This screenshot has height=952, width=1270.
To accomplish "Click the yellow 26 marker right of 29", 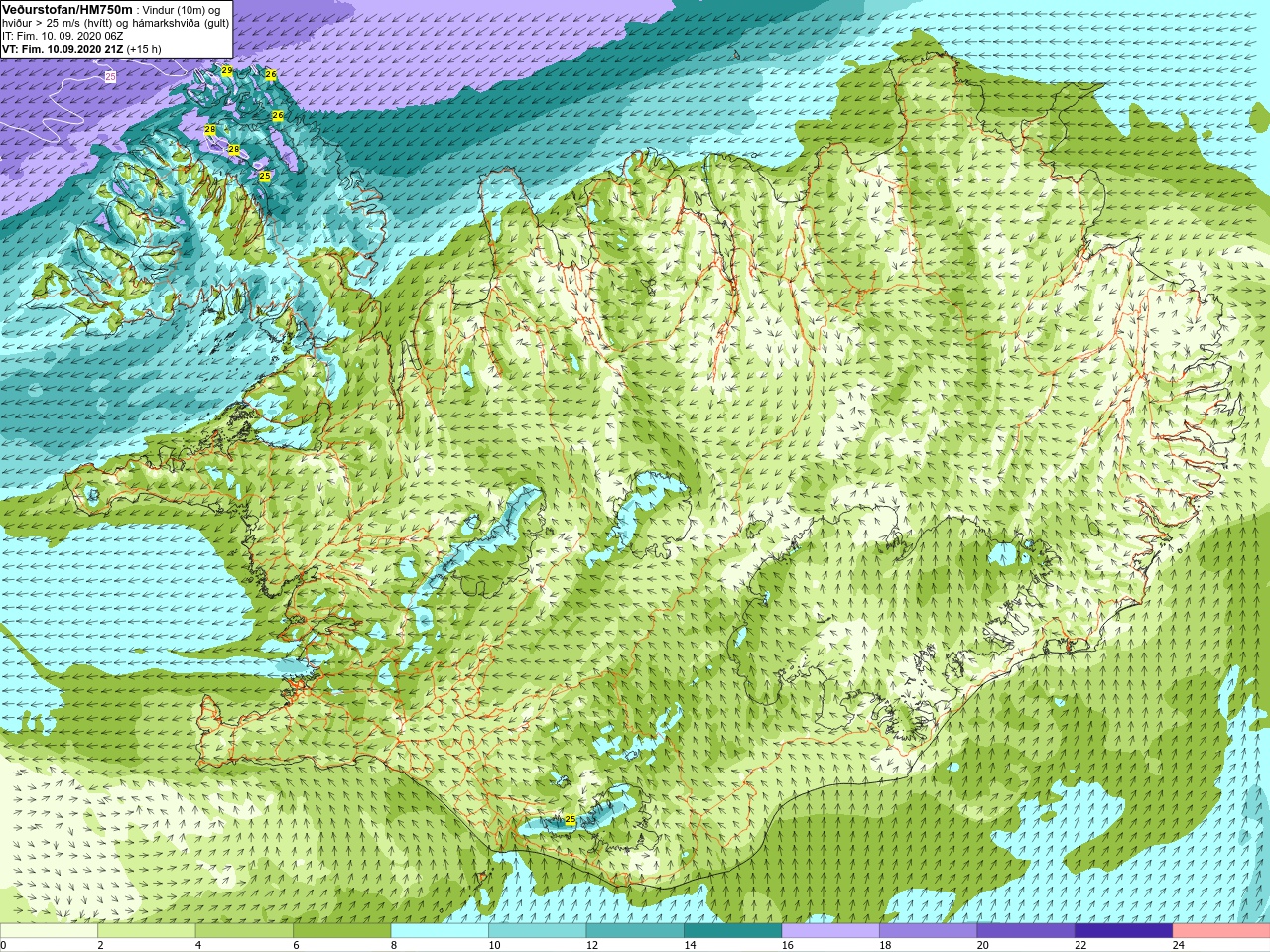I will tap(271, 74).
